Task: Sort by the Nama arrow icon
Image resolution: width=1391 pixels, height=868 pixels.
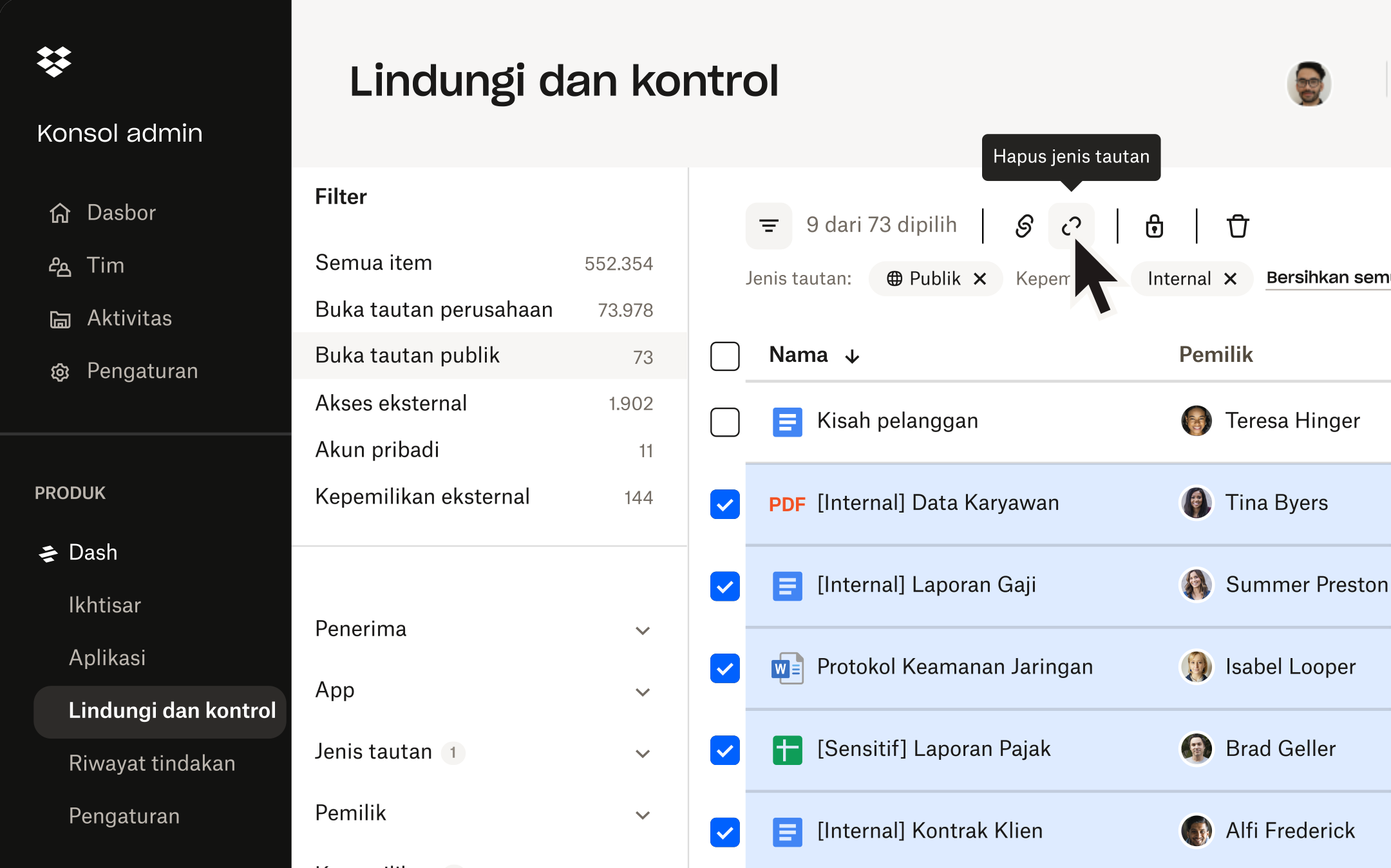Action: coord(852,356)
